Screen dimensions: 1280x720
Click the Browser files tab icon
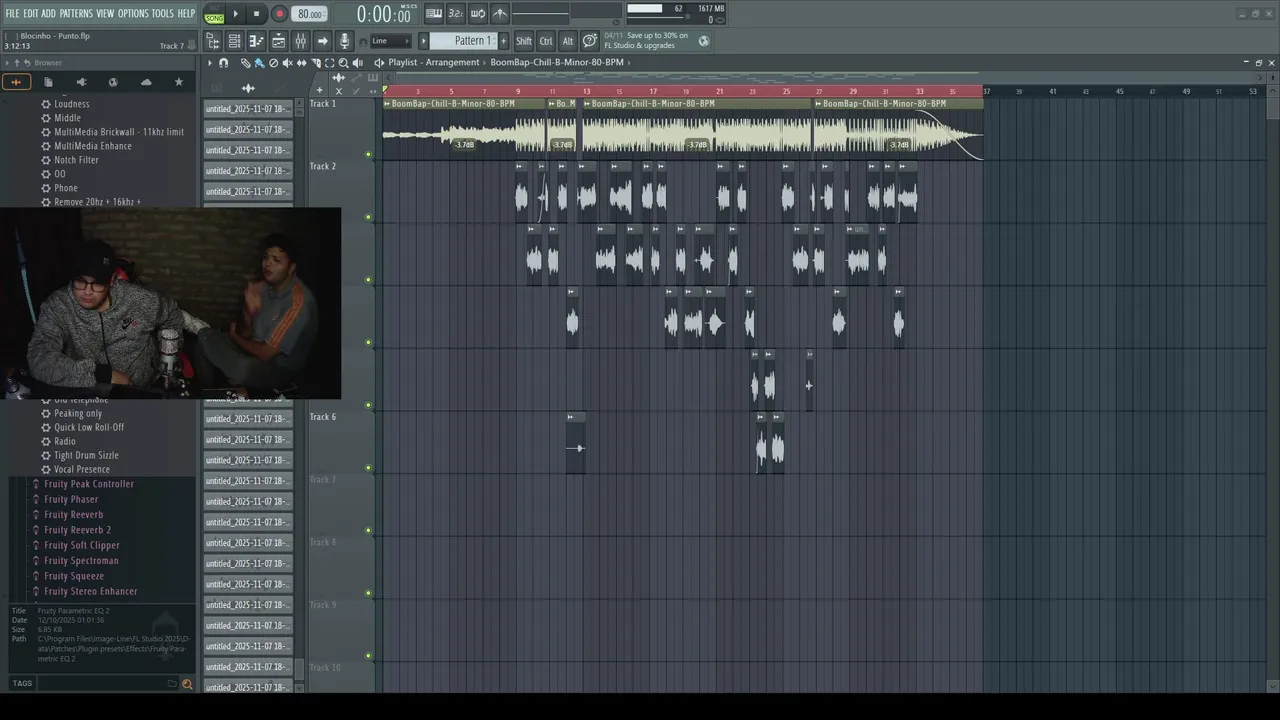click(x=48, y=82)
